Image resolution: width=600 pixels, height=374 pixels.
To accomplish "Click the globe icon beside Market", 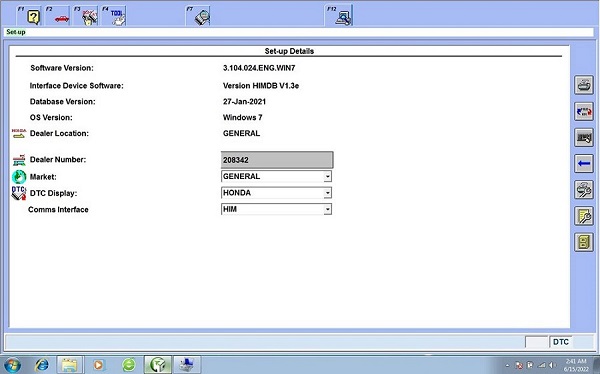I will coord(19,177).
